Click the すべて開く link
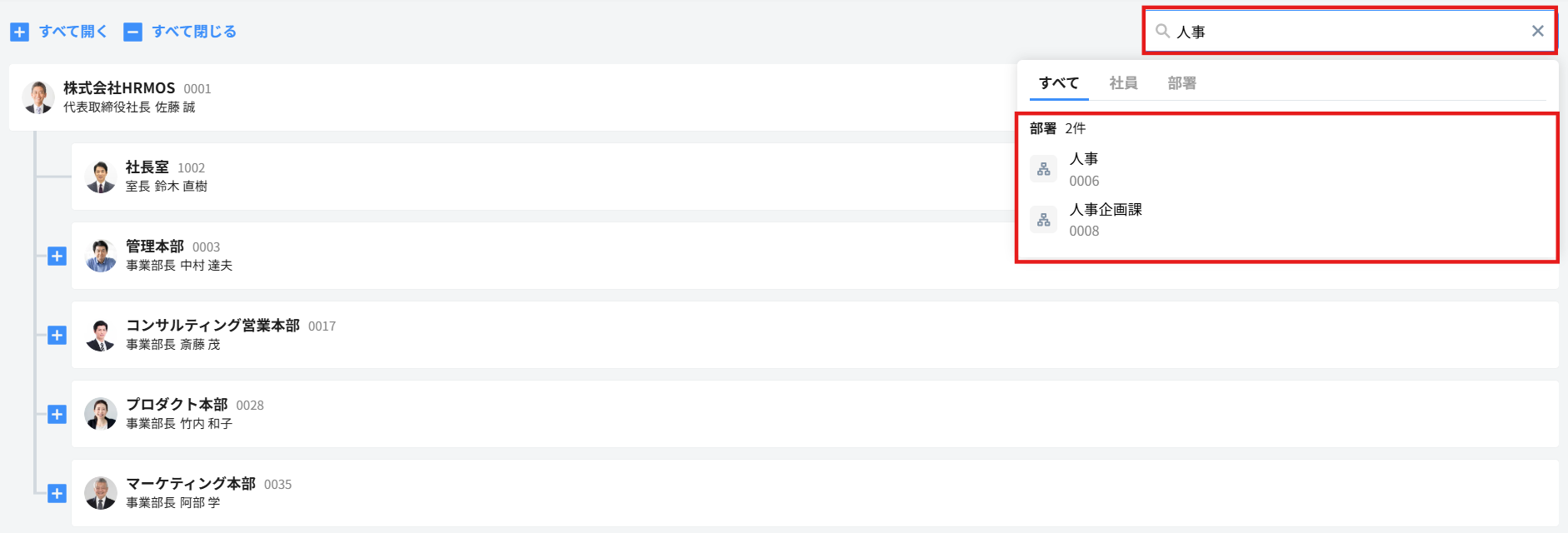The height and width of the screenshot is (533, 1568). [73, 32]
